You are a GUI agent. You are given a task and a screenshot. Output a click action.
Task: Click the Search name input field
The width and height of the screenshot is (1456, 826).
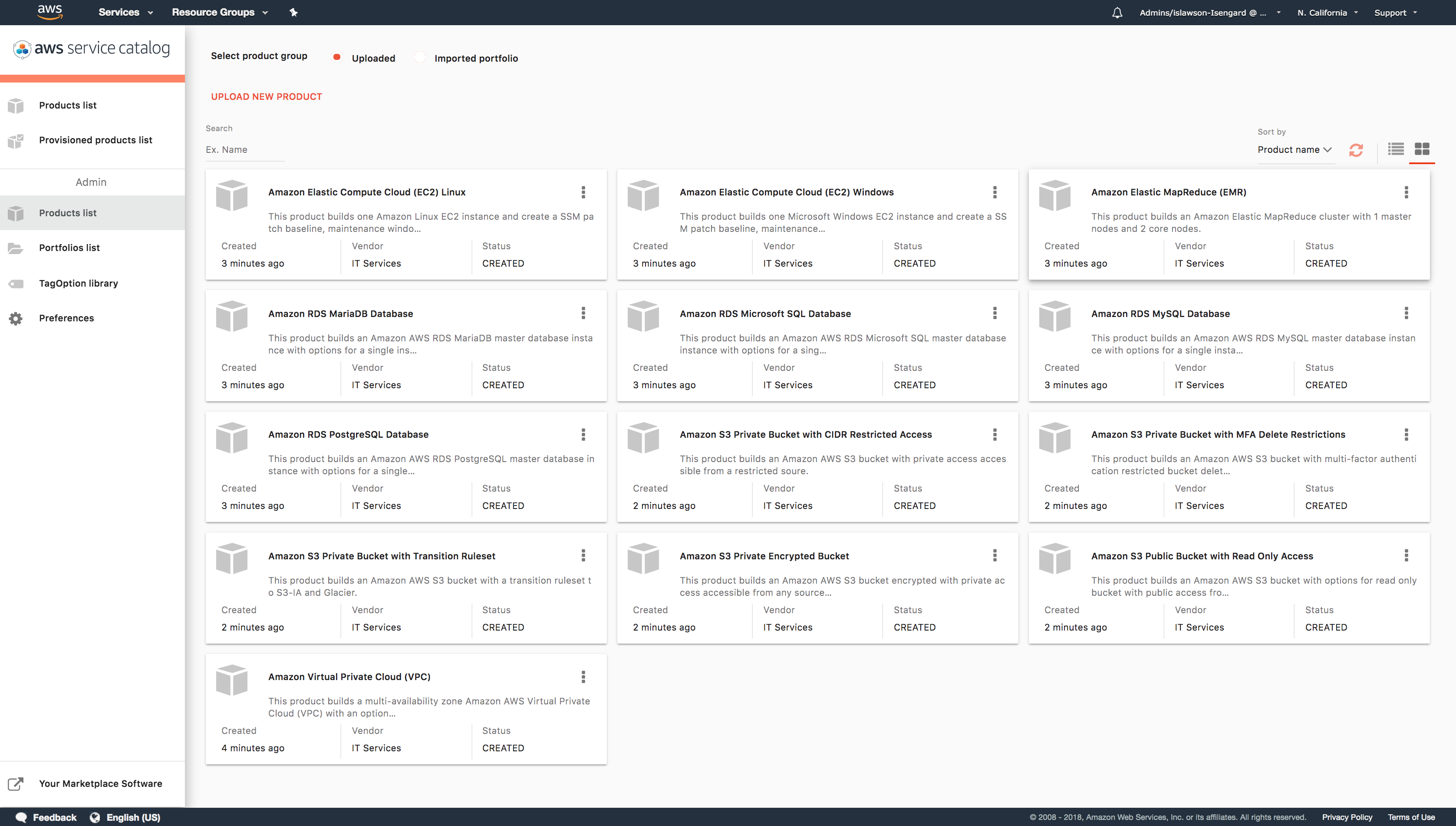(245, 150)
